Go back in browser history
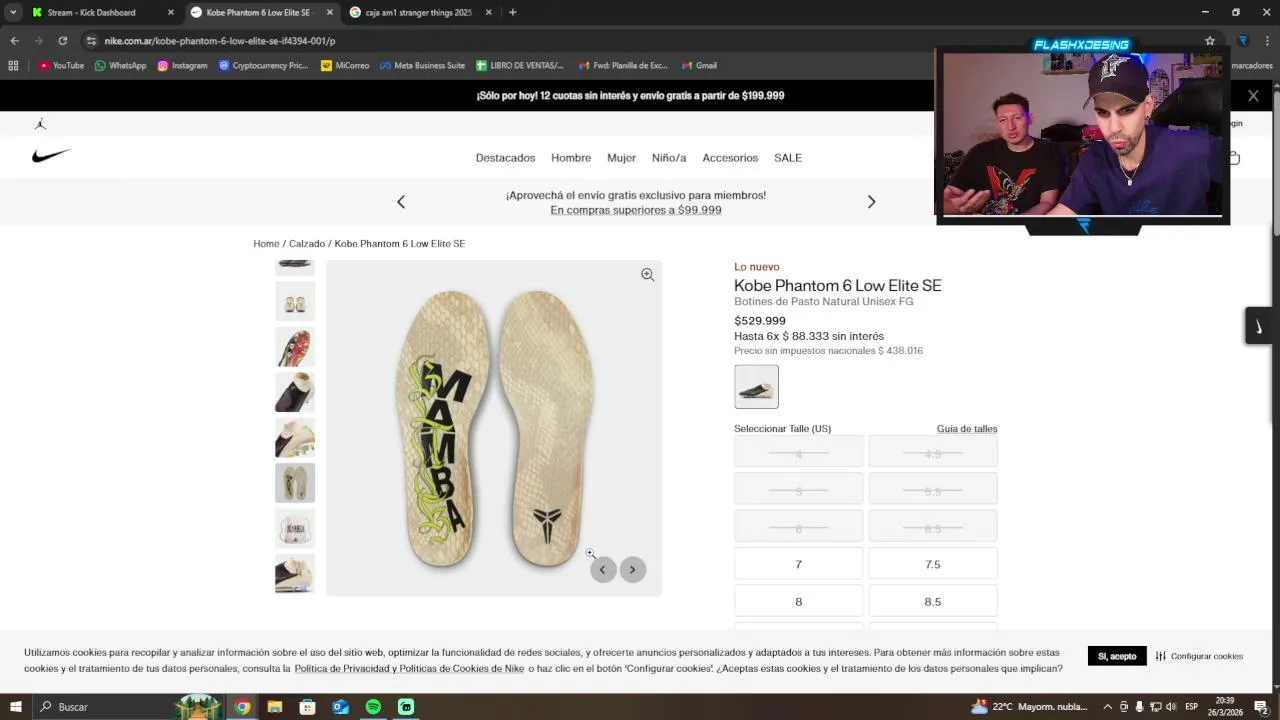Image resolution: width=1280 pixels, height=720 pixels. [14, 41]
